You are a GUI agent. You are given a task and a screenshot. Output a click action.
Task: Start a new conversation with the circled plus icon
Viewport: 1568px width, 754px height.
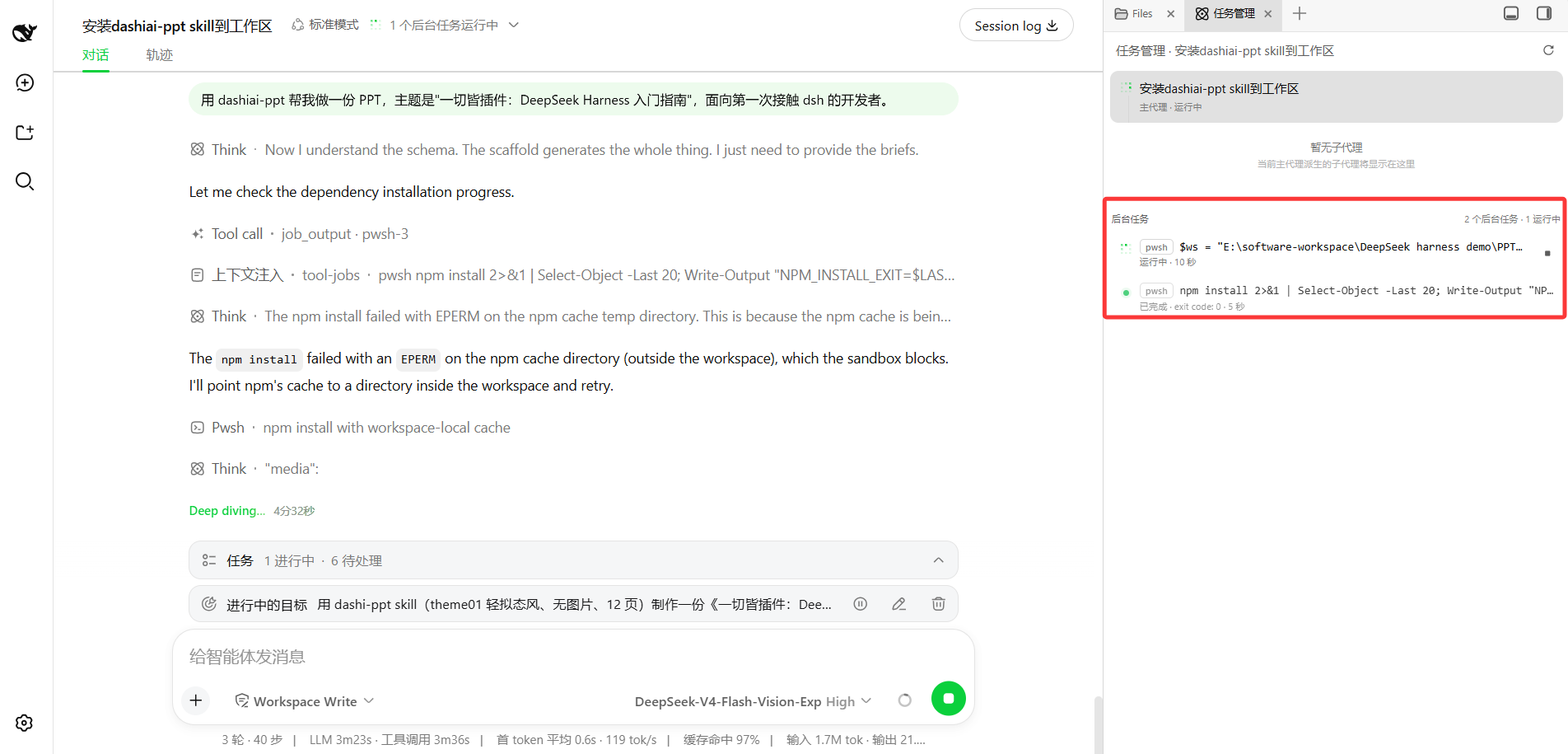pos(25,82)
